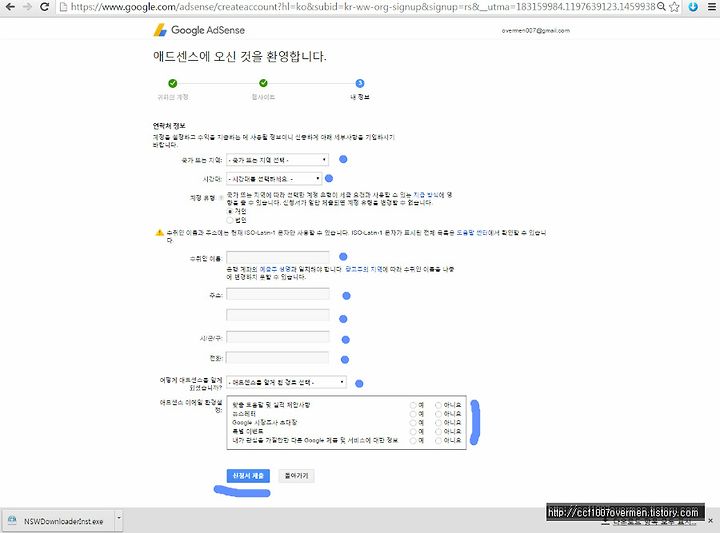Click the second green step check for 웹사이트
Image resolution: width=720 pixels, height=533 pixels.
pos(263,83)
